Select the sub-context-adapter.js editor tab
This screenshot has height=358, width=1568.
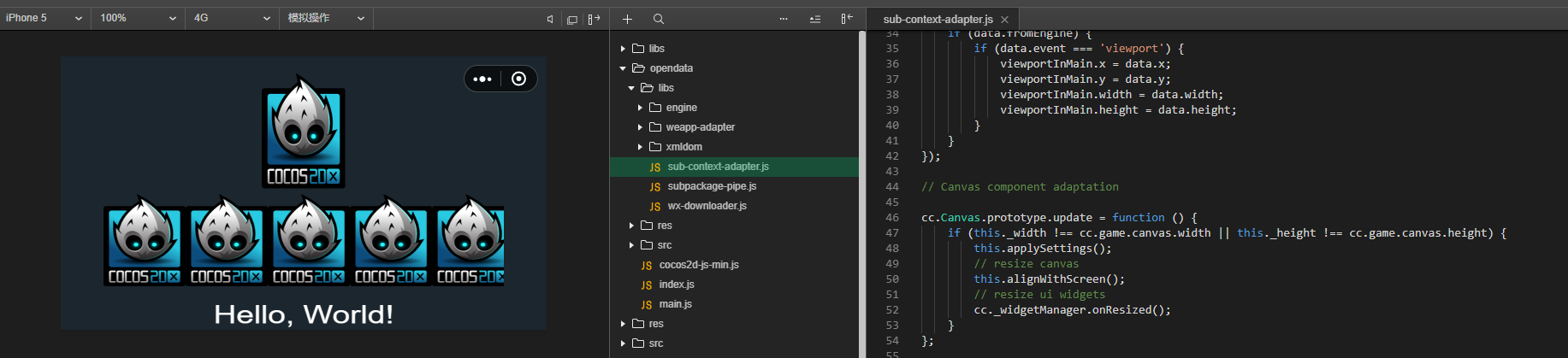point(937,19)
